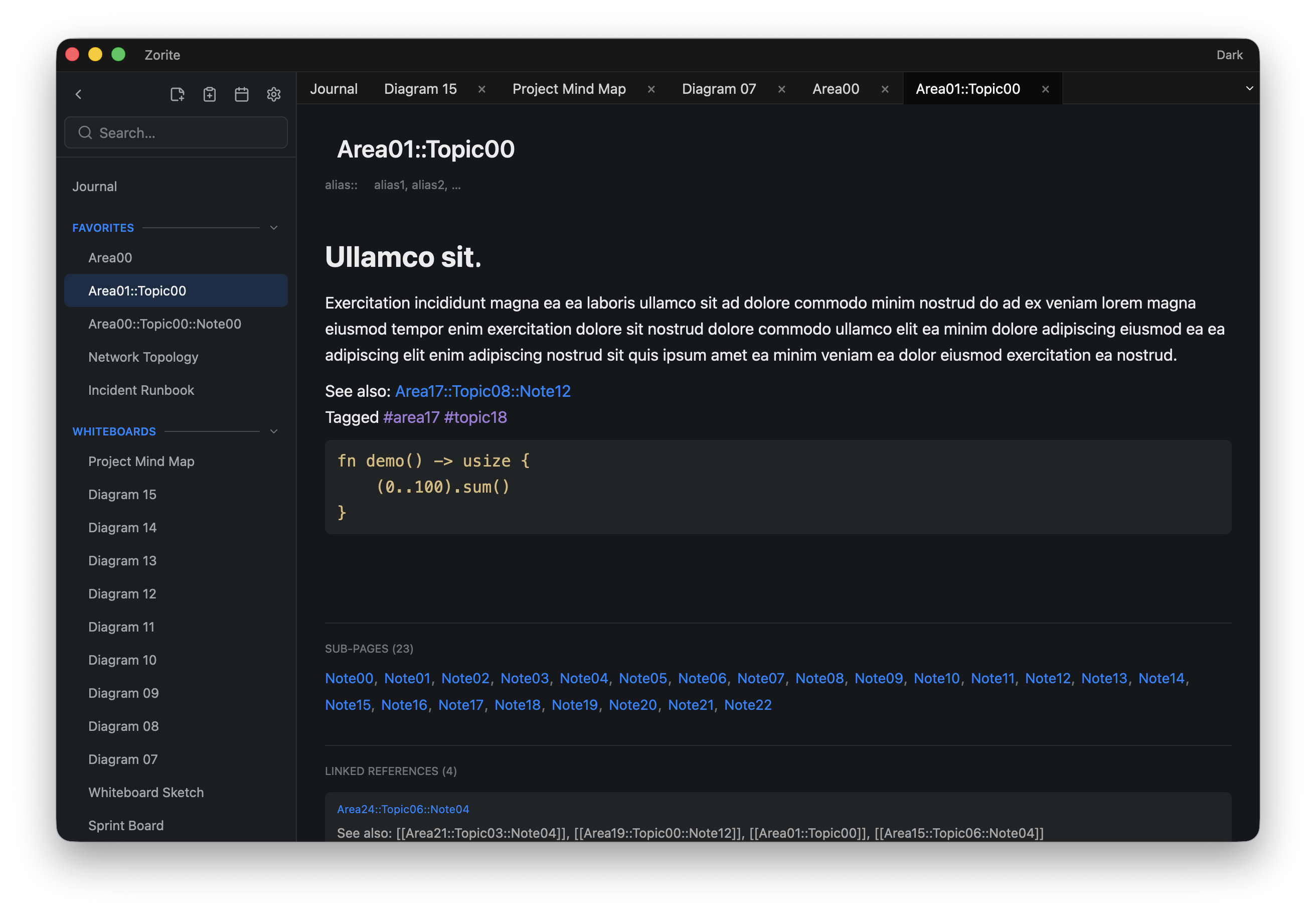Open settings via the gear icon
The image size is (1316, 916).
click(x=273, y=94)
